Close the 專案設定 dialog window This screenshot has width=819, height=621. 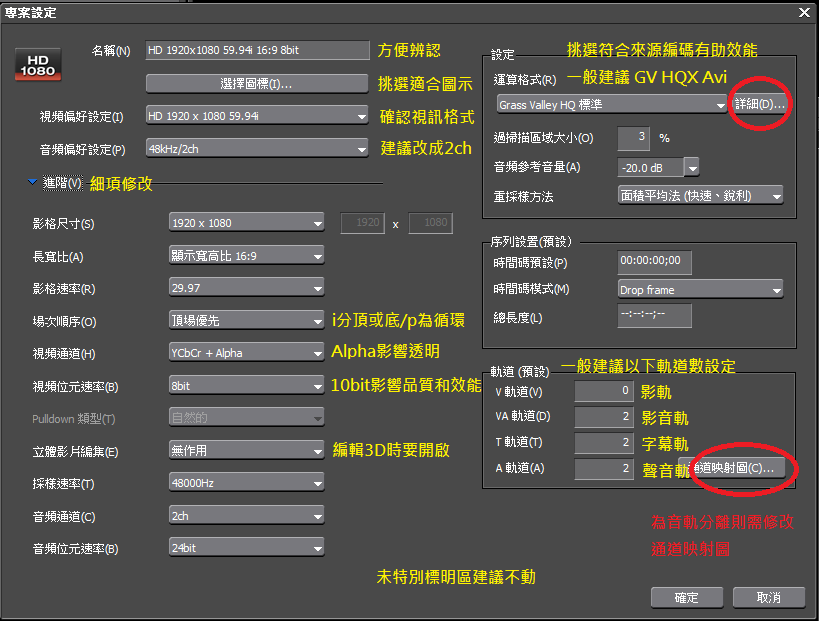coord(804,12)
